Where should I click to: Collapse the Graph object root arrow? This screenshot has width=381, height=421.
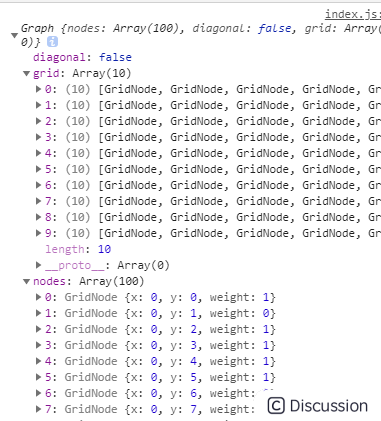14,35
